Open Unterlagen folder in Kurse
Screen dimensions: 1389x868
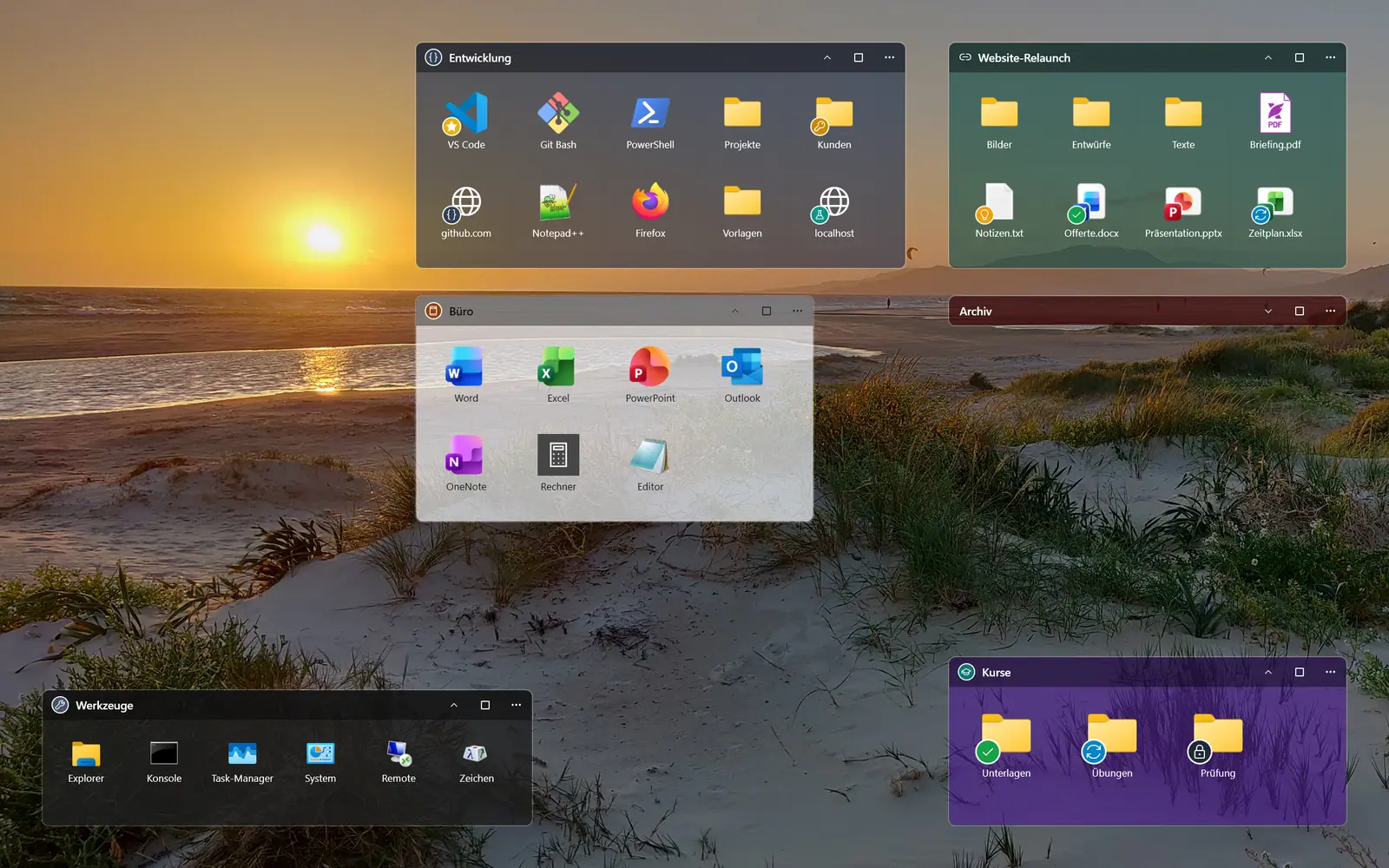click(1006, 745)
